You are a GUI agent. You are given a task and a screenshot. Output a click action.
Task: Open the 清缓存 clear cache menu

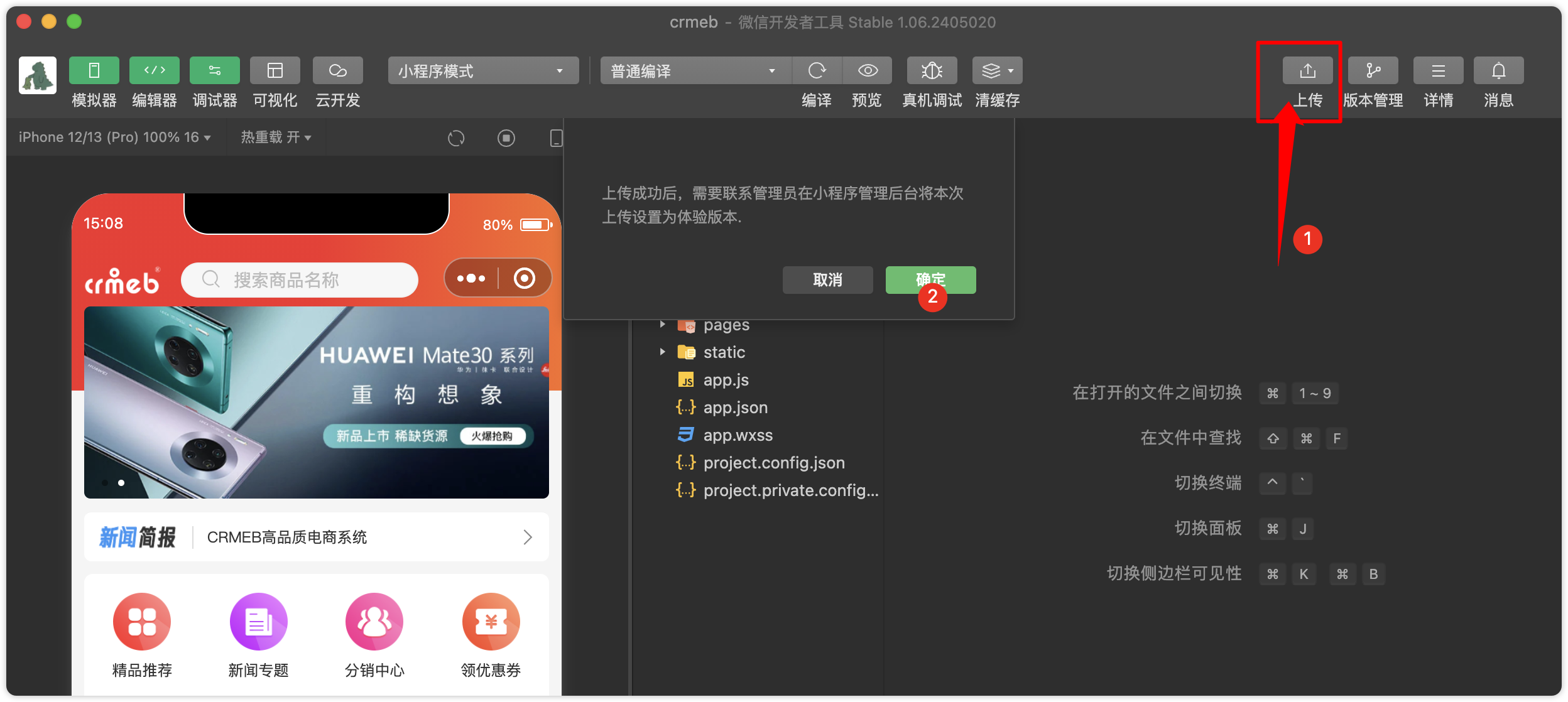998,70
